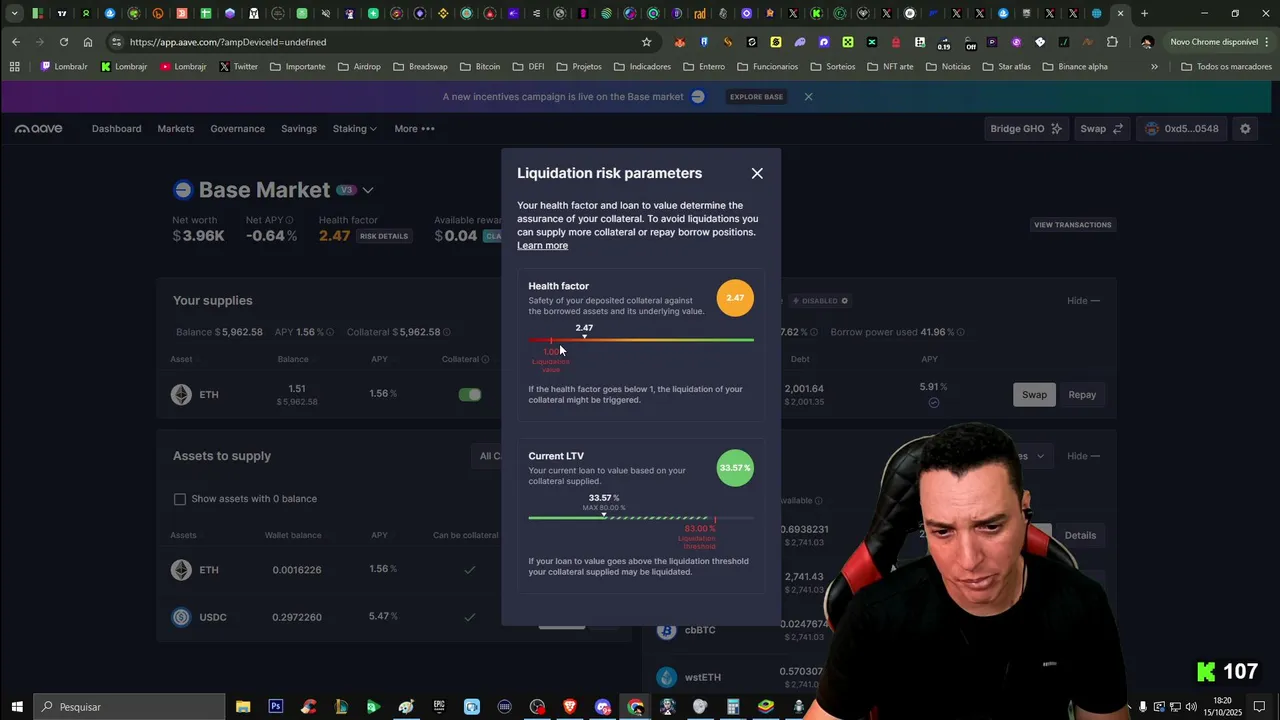Open RISK DETAILS next to health factor
Screen dimensions: 1280x720
(384, 236)
